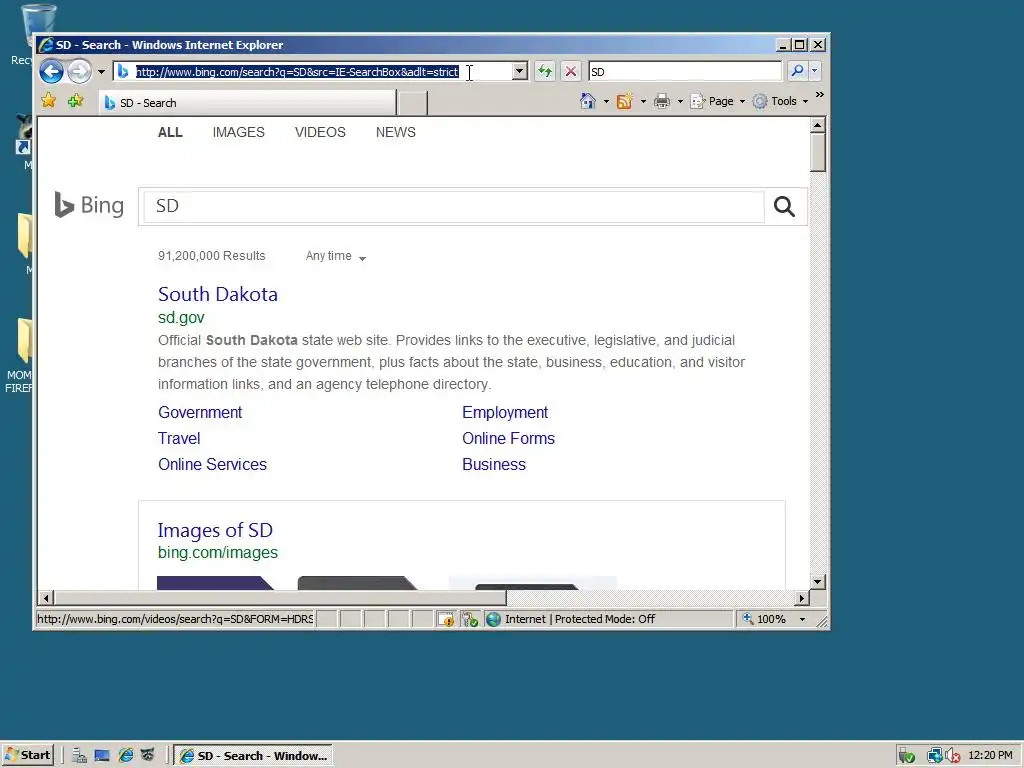Viewport: 1024px width, 768px height.
Task: Open the Travel sublink
Action: [x=179, y=438]
